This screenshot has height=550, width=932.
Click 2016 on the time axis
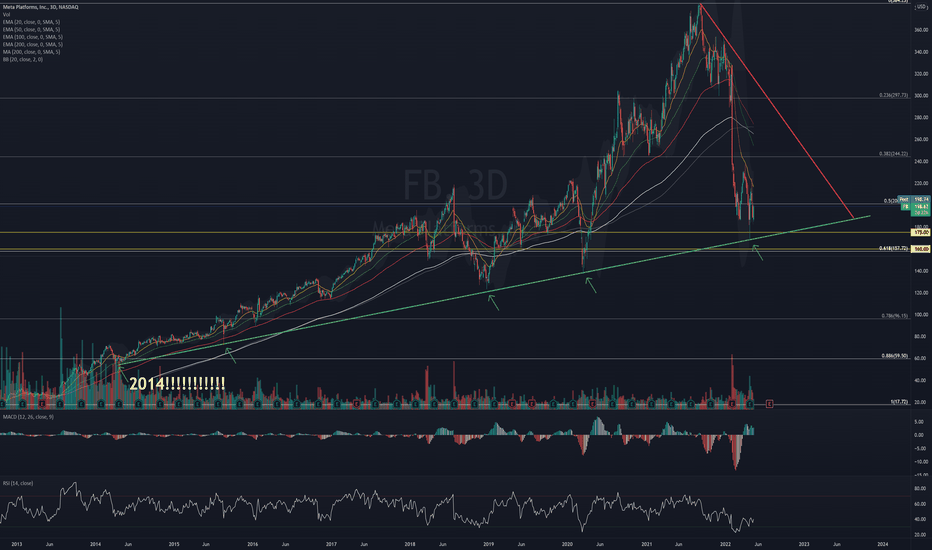[253, 544]
